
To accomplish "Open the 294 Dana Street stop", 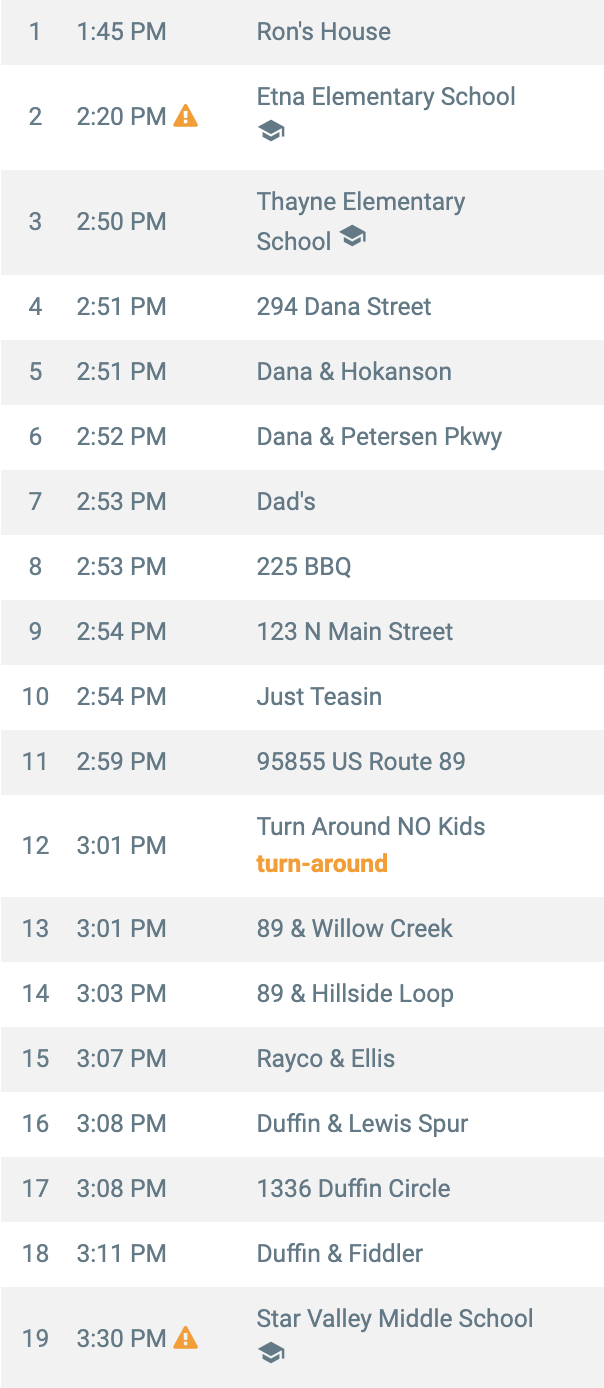I will coord(302,307).
